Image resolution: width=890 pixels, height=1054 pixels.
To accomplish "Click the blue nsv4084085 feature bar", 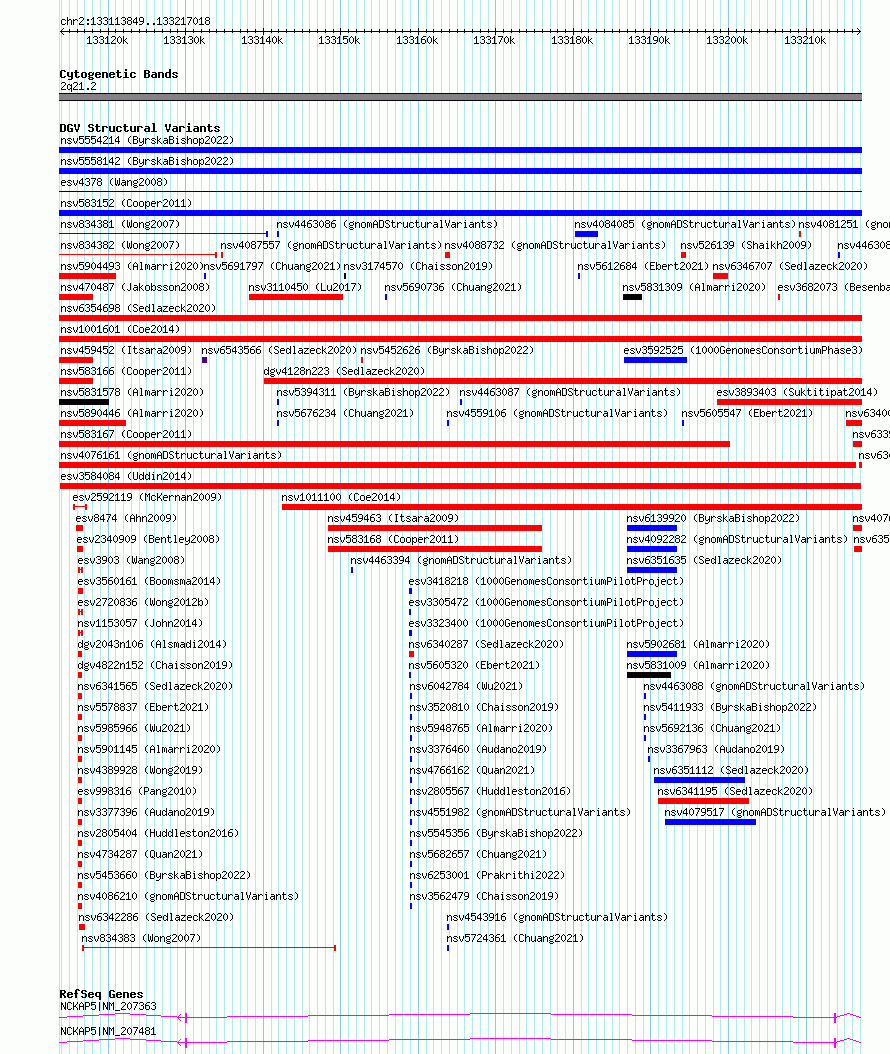I will click(586, 234).
